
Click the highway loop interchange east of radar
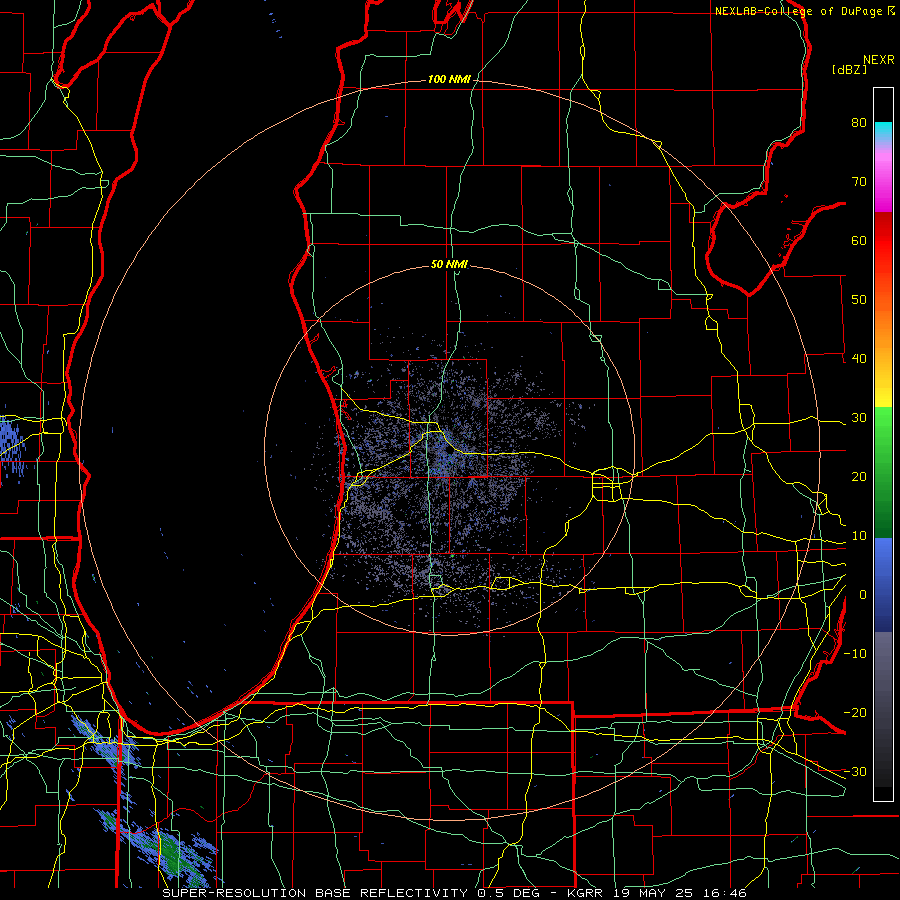point(608,484)
